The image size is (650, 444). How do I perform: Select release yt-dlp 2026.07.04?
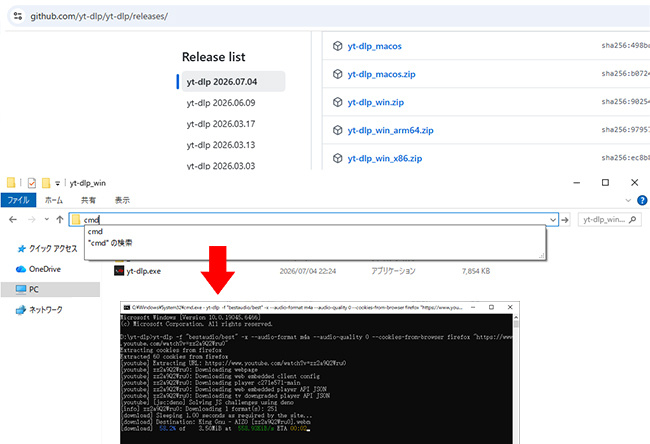pos(233,82)
